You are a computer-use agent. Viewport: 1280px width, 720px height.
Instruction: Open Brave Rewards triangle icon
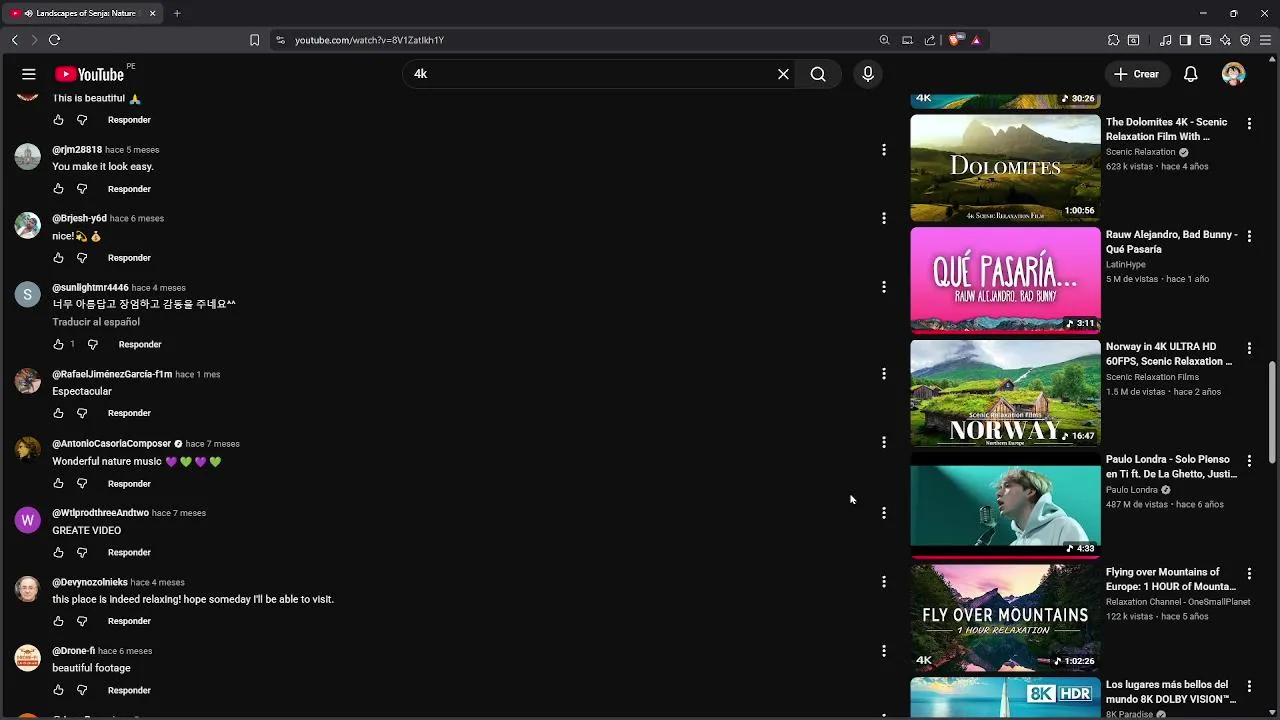(x=976, y=40)
